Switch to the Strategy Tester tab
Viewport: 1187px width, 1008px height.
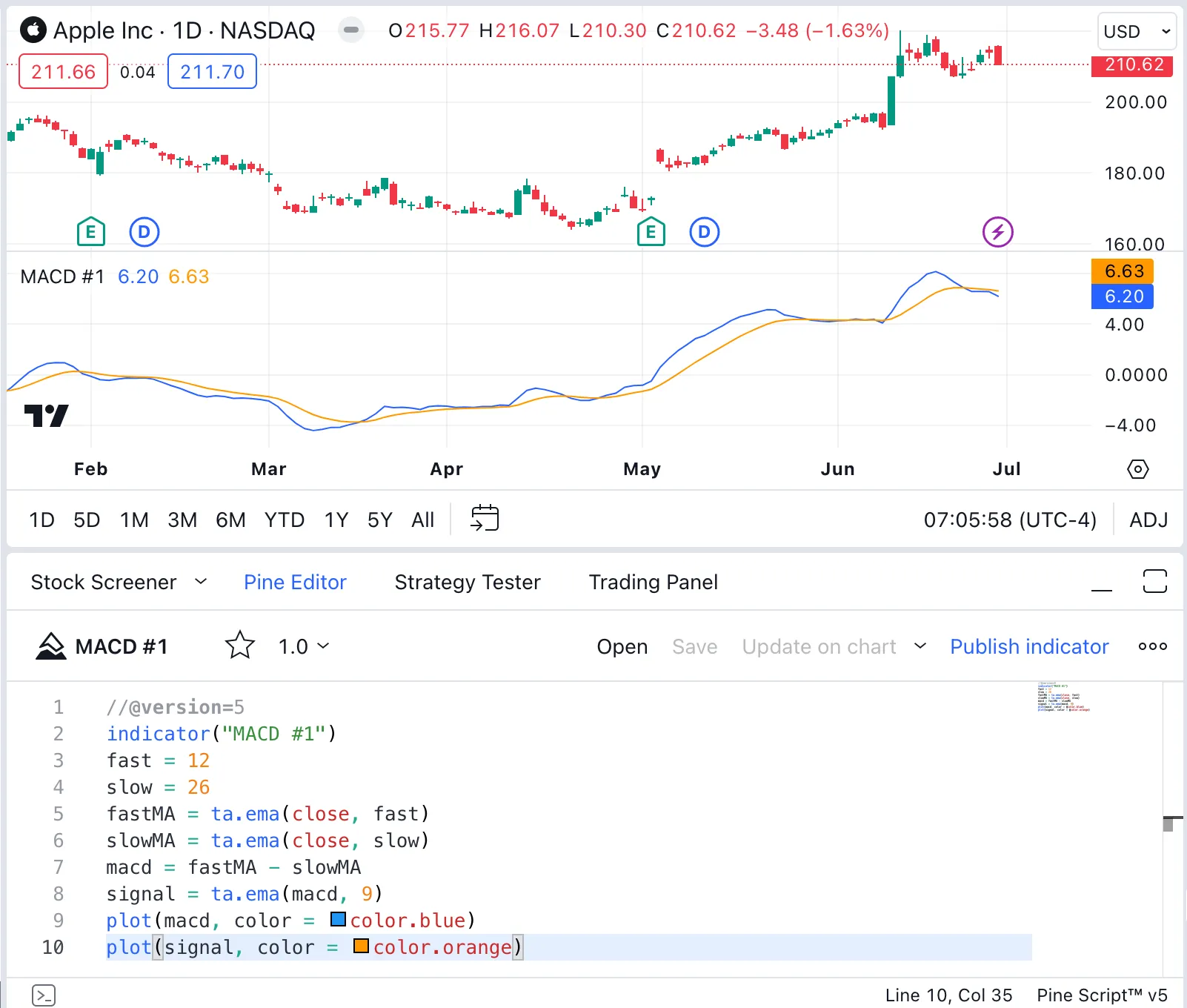click(x=468, y=582)
